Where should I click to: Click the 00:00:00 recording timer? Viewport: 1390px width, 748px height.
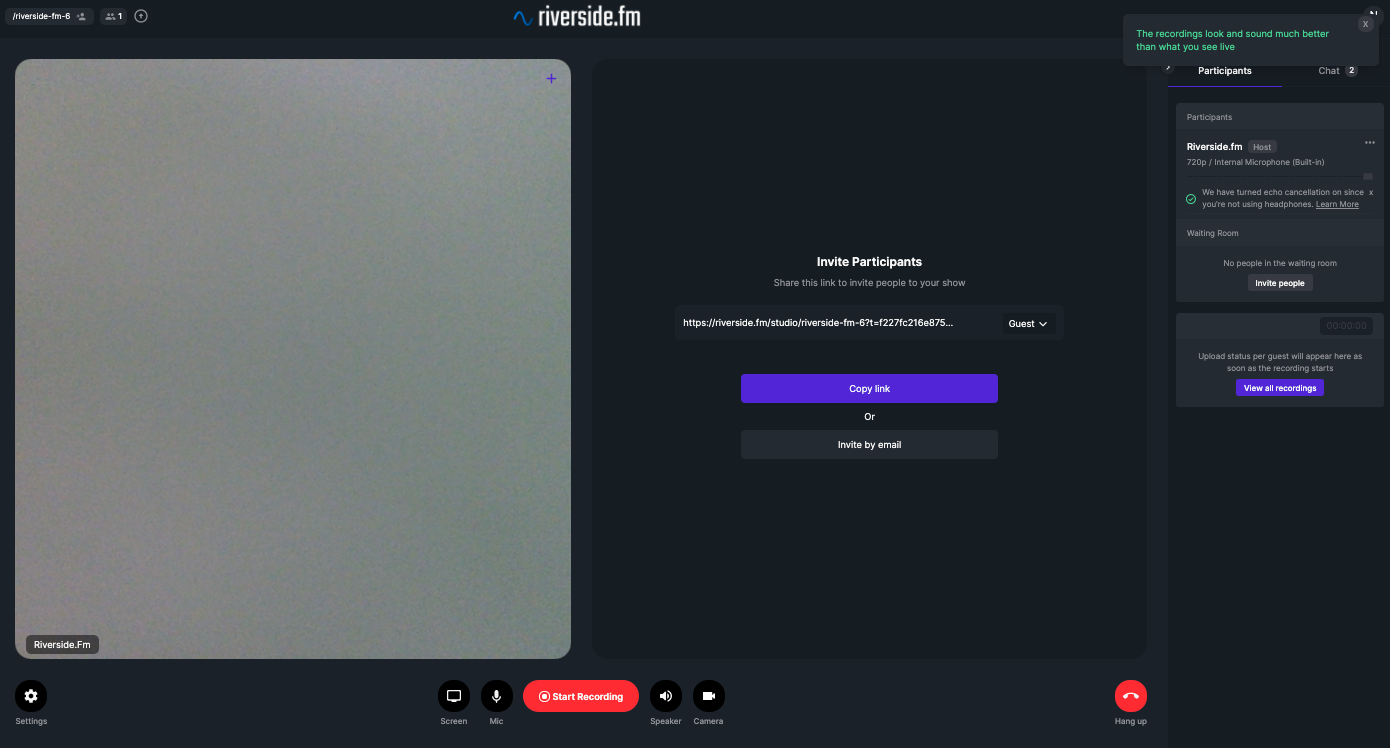1347,326
